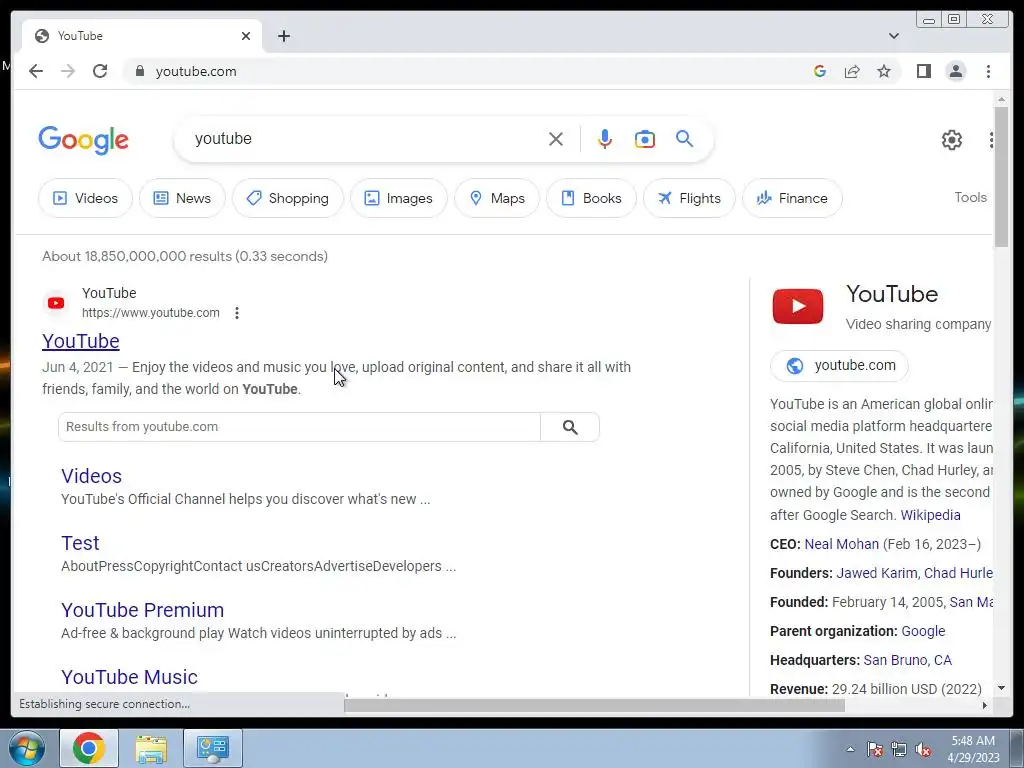Screen dimensions: 1024x768
Task: Start voice search with microphone
Action: (605, 139)
